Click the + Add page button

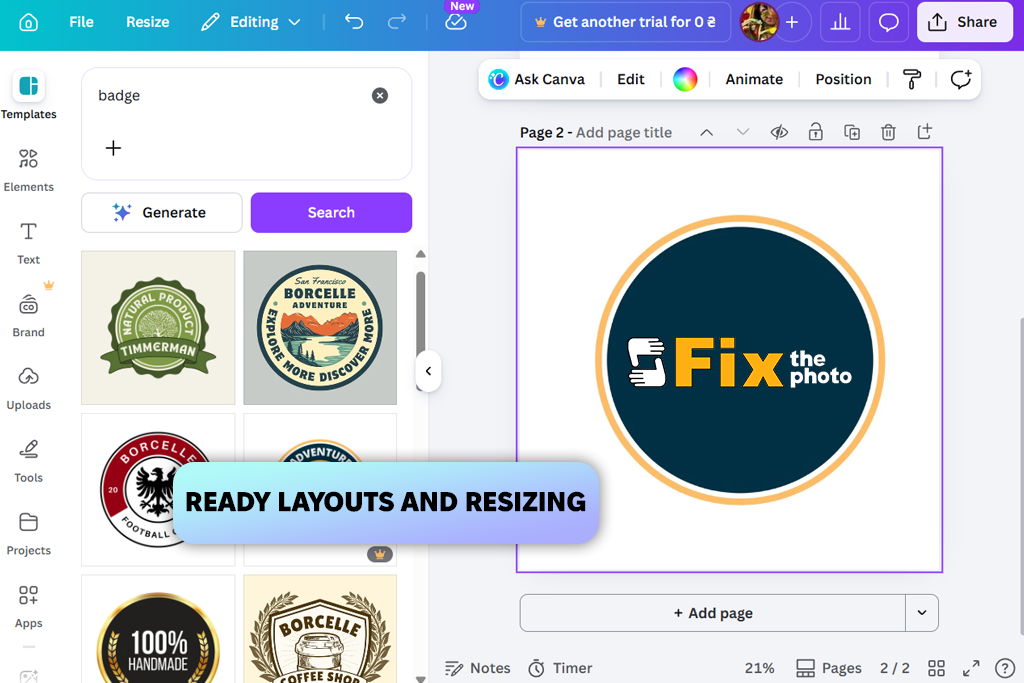point(713,613)
